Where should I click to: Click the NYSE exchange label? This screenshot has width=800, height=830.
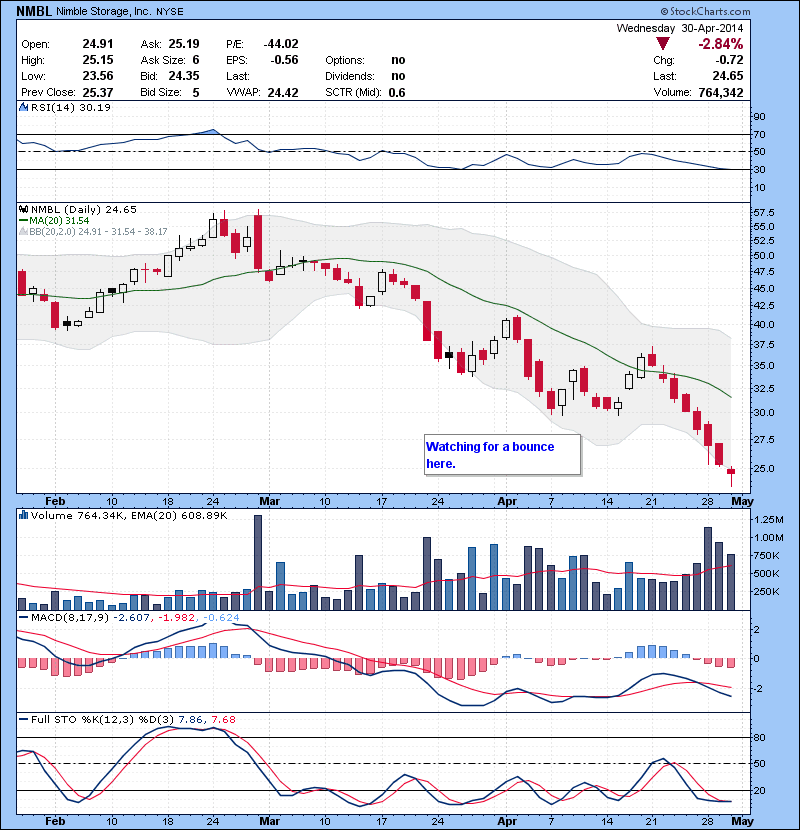169,12
